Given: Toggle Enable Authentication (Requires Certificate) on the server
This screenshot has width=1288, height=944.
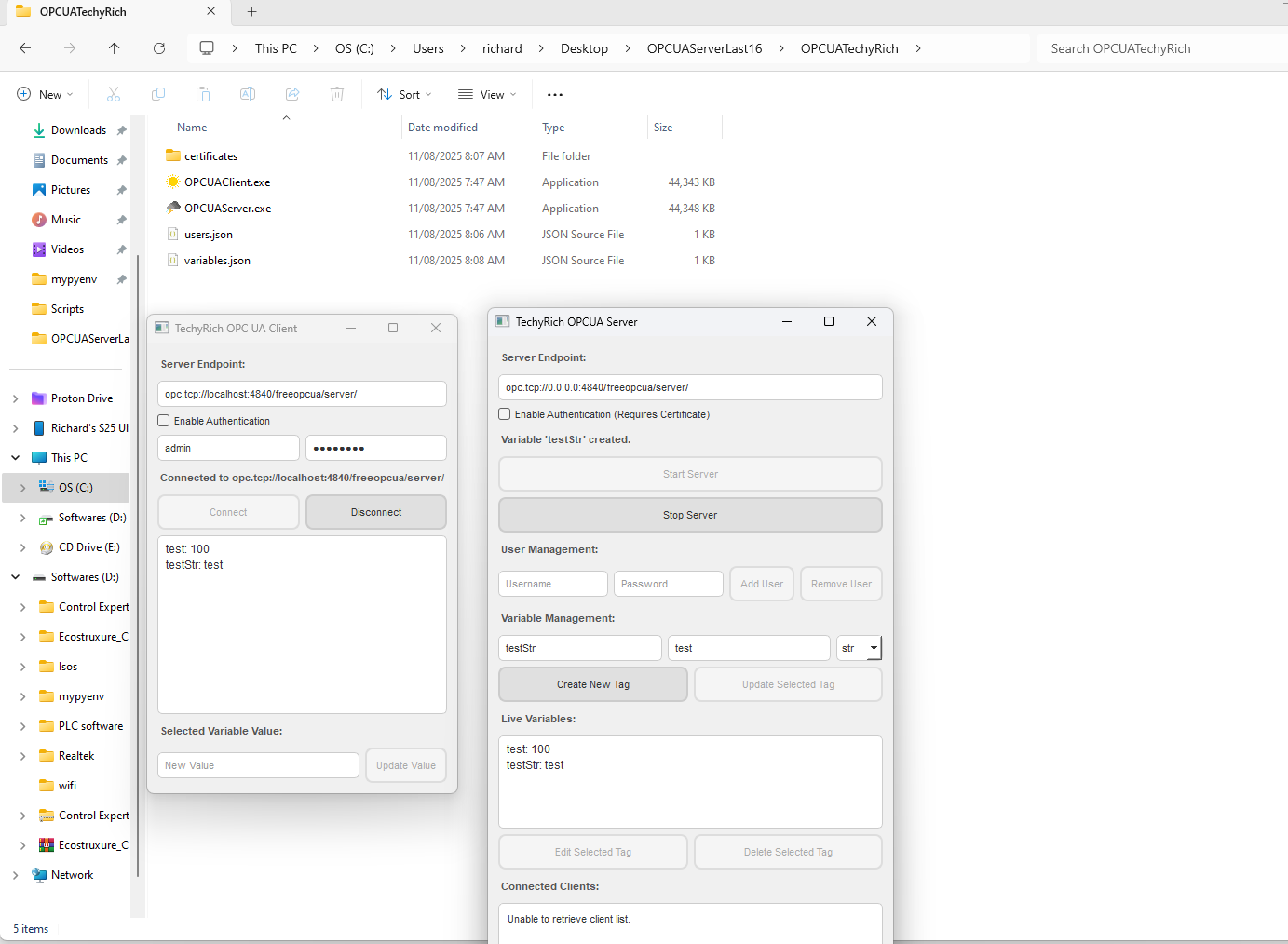Looking at the screenshot, I should pyautogui.click(x=505, y=414).
